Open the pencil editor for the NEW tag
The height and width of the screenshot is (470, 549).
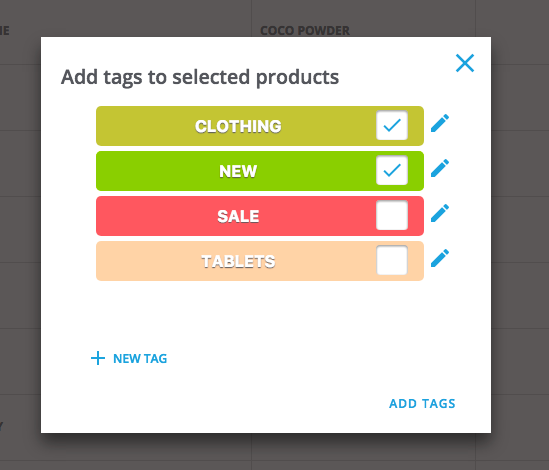click(440, 168)
